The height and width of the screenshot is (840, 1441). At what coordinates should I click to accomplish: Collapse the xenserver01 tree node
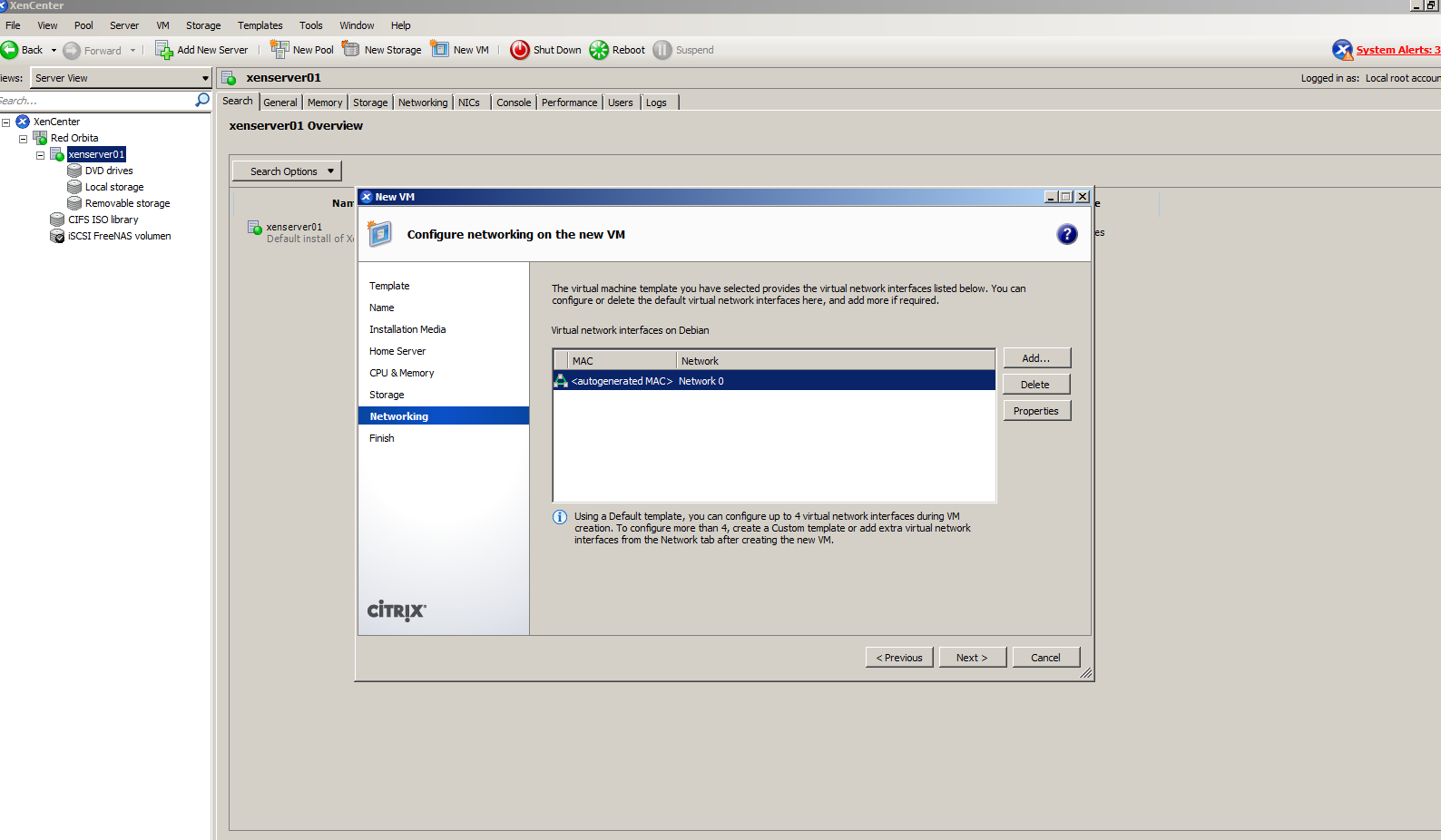click(40, 155)
